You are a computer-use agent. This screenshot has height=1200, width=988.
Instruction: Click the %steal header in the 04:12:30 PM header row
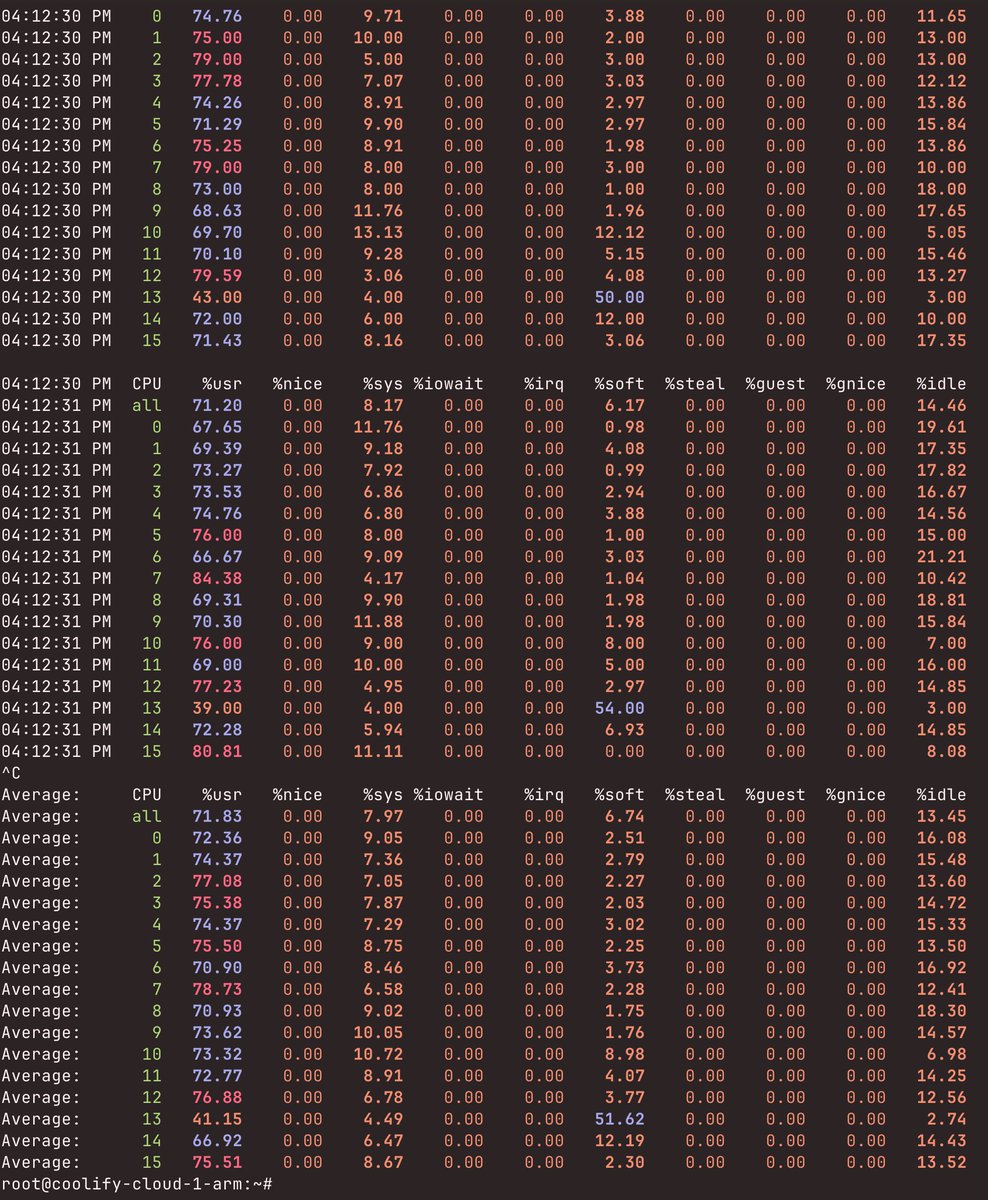point(695,384)
